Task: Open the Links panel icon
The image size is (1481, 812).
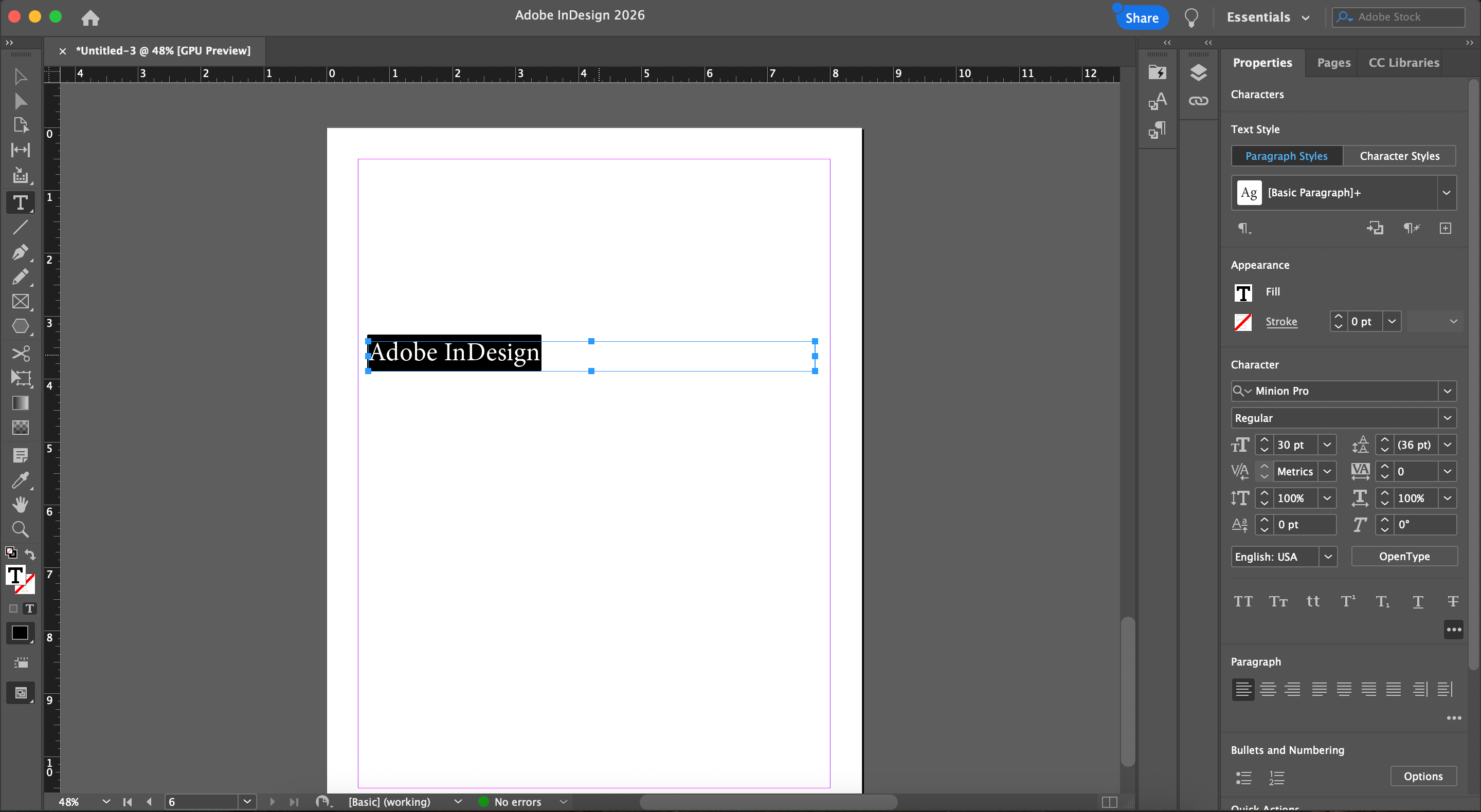Action: [1198, 101]
